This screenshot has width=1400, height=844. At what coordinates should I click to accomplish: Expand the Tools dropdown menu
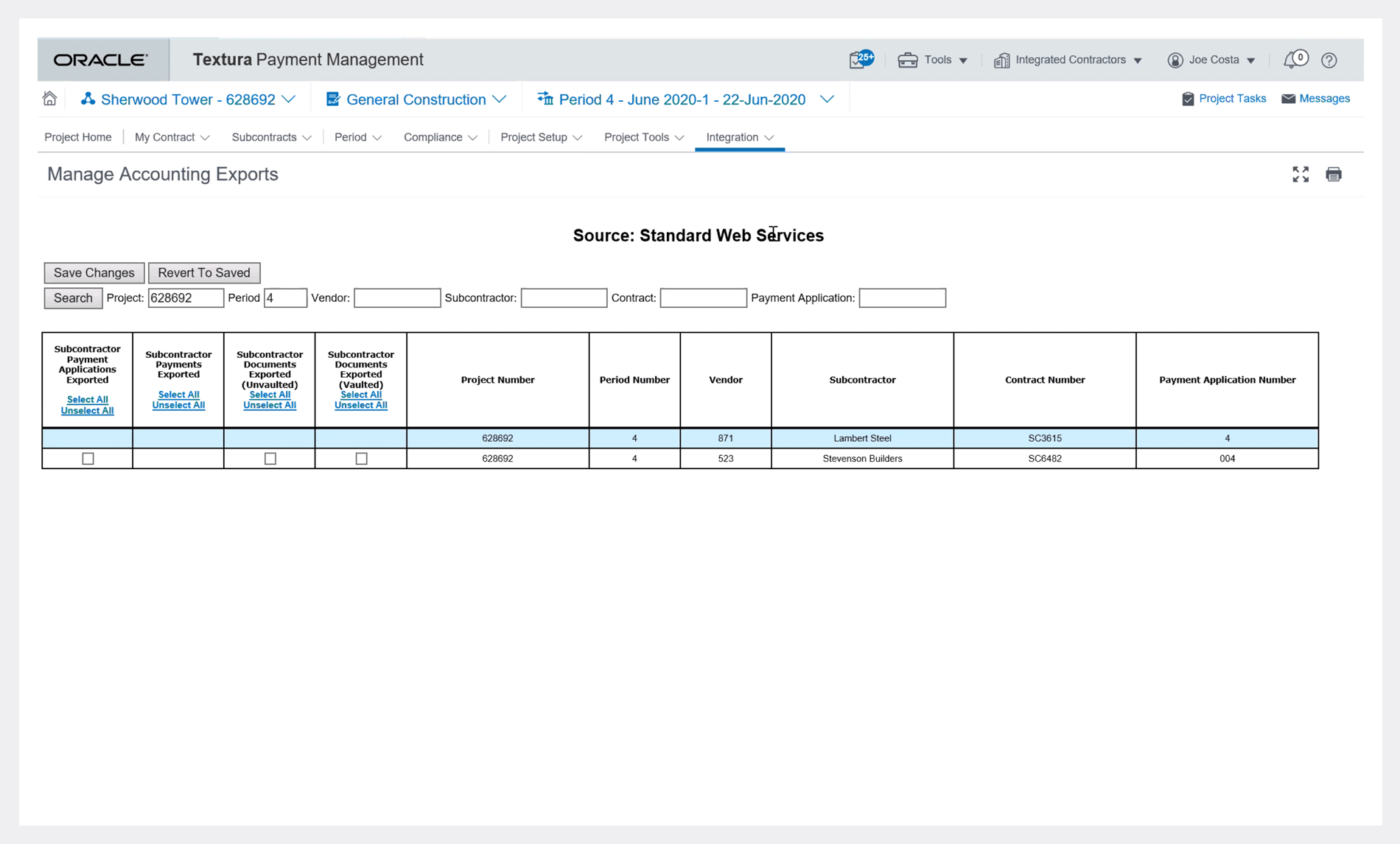point(962,60)
